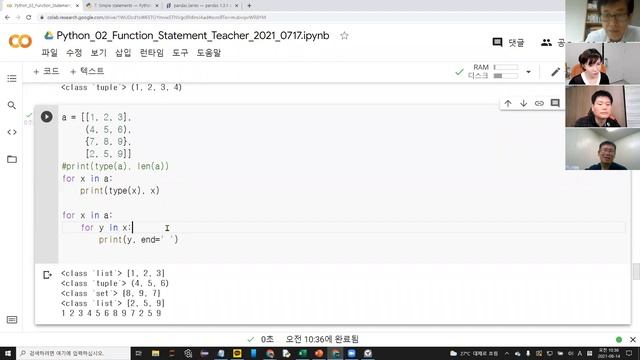Click the output line '<class 'set'> {8, 9, 7}'
The height and width of the screenshot is (360, 640).
click(x=111, y=293)
